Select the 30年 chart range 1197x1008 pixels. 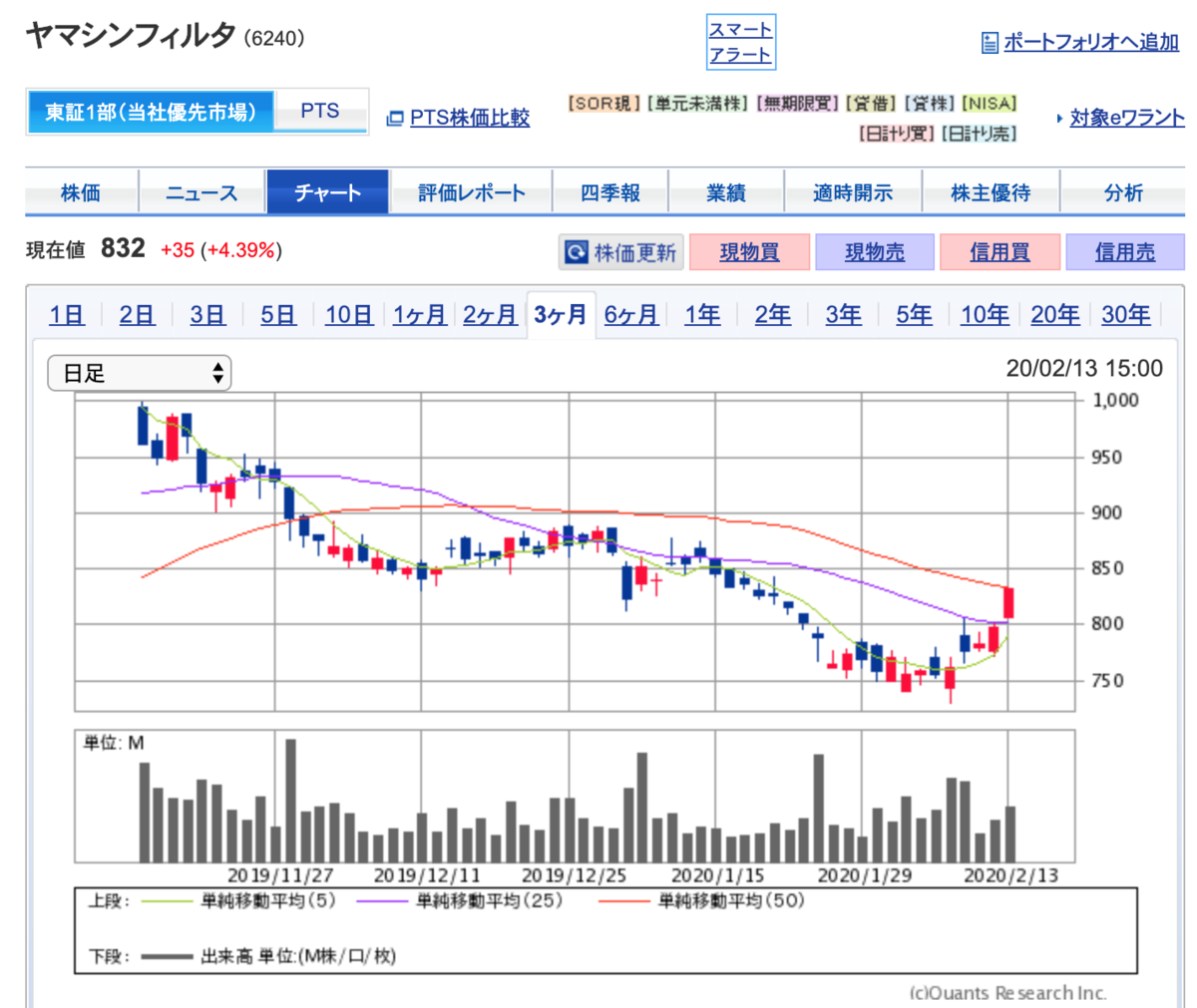coord(1126,315)
